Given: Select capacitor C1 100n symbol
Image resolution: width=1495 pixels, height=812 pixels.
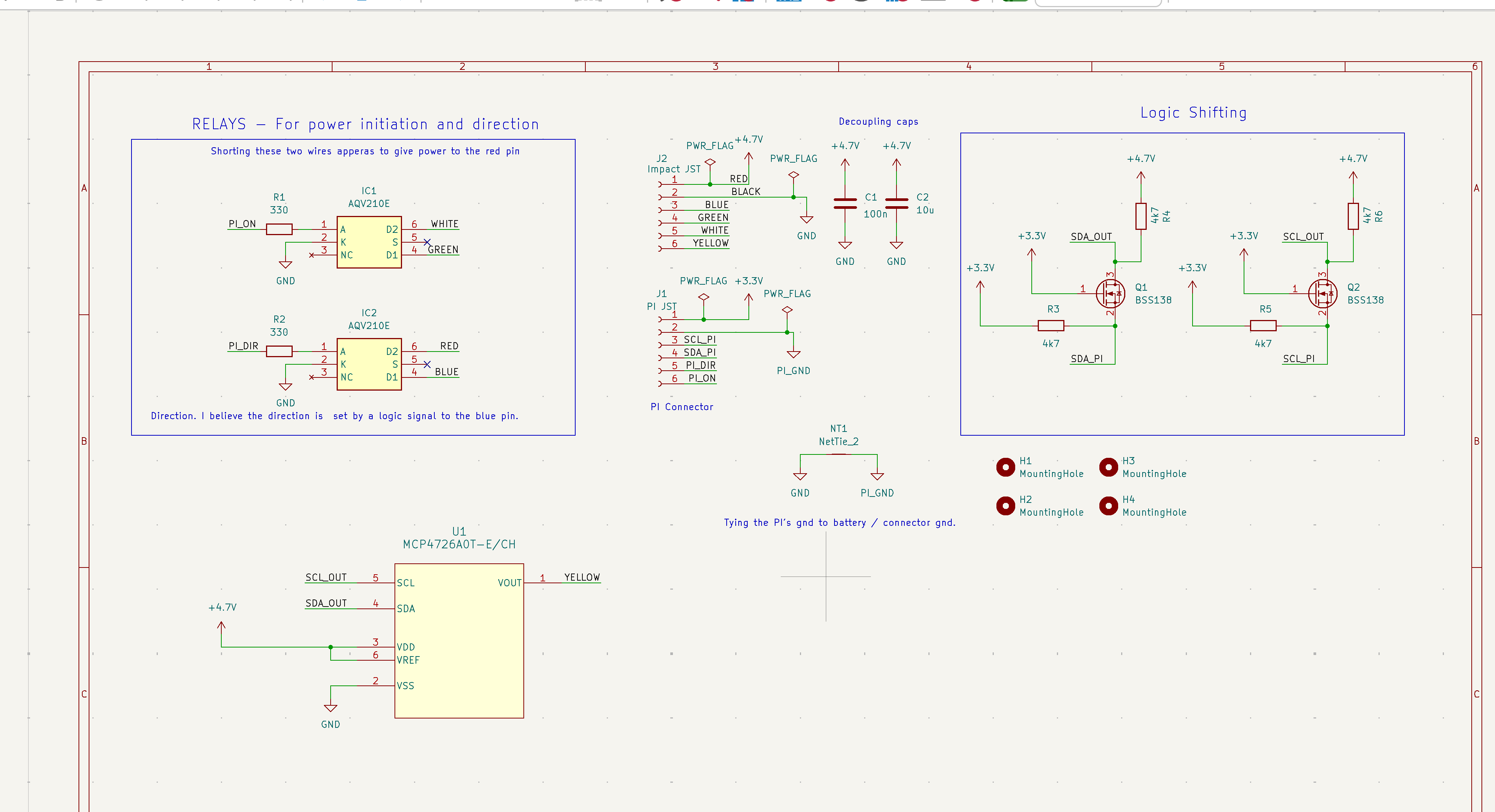Looking at the screenshot, I should point(845,204).
